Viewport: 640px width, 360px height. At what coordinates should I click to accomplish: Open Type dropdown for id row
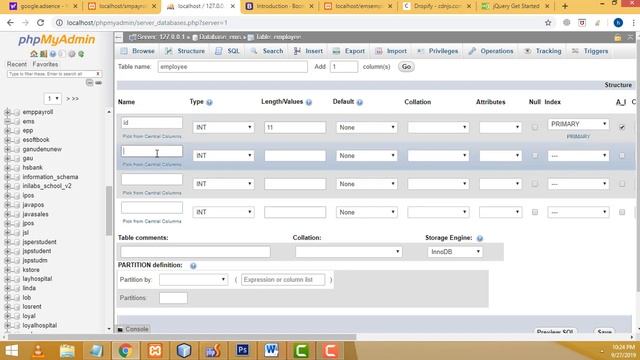pyautogui.click(x=223, y=127)
